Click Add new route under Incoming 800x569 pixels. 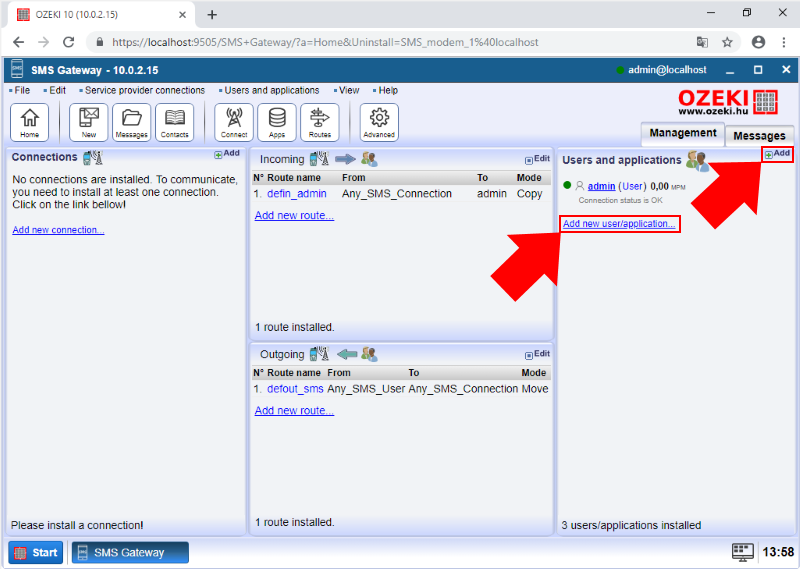click(x=294, y=215)
